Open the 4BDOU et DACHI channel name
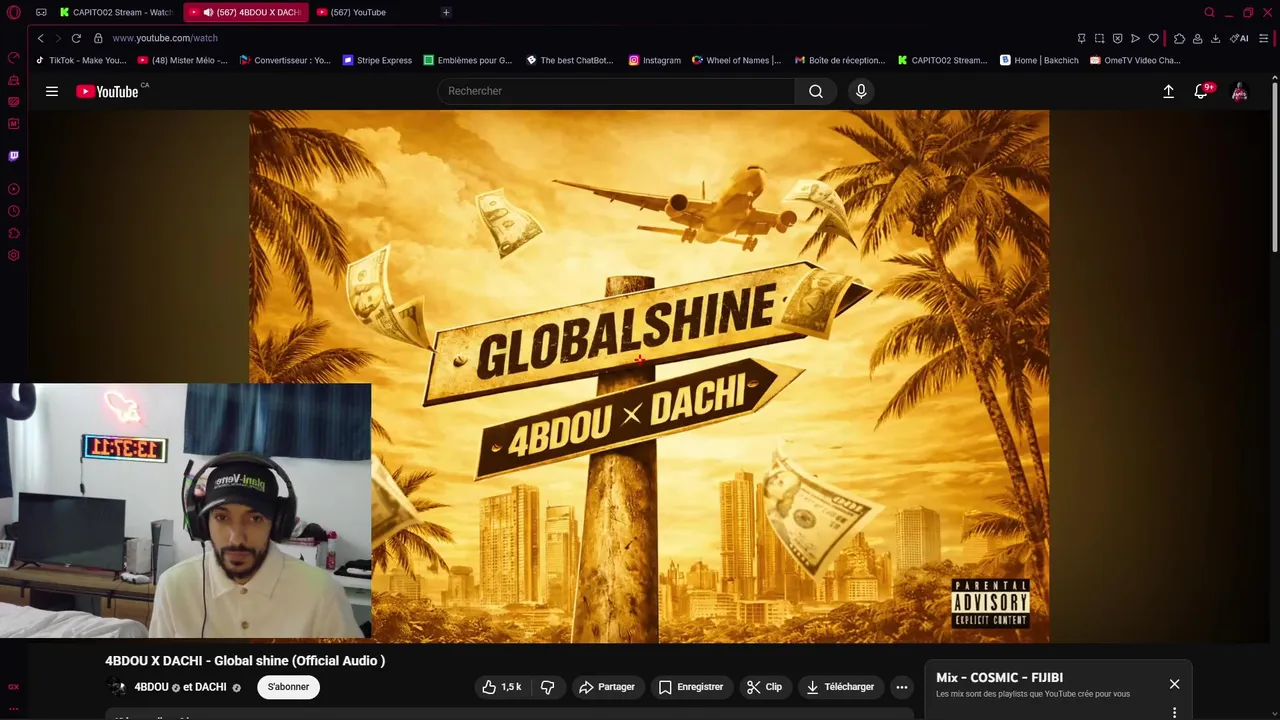 click(180, 687)
